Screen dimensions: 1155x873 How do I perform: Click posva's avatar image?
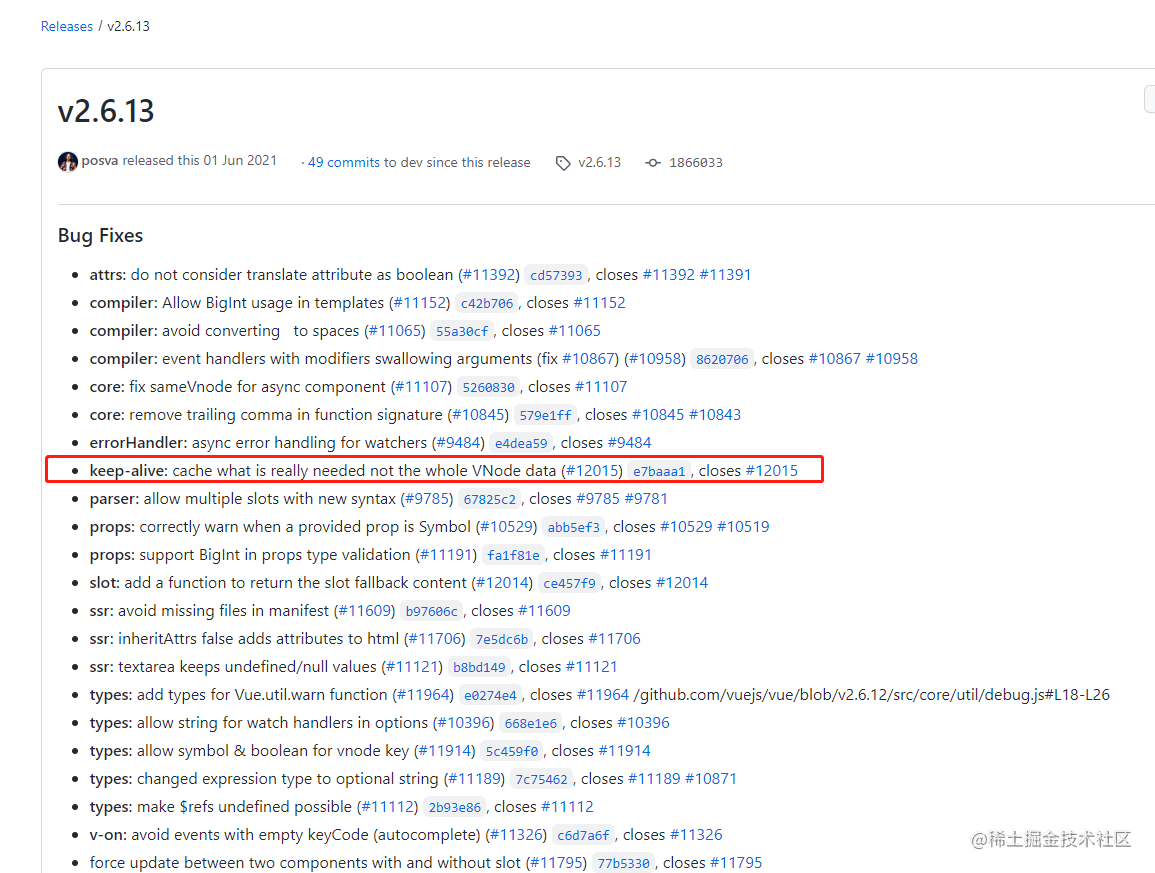tap(68, 162)
